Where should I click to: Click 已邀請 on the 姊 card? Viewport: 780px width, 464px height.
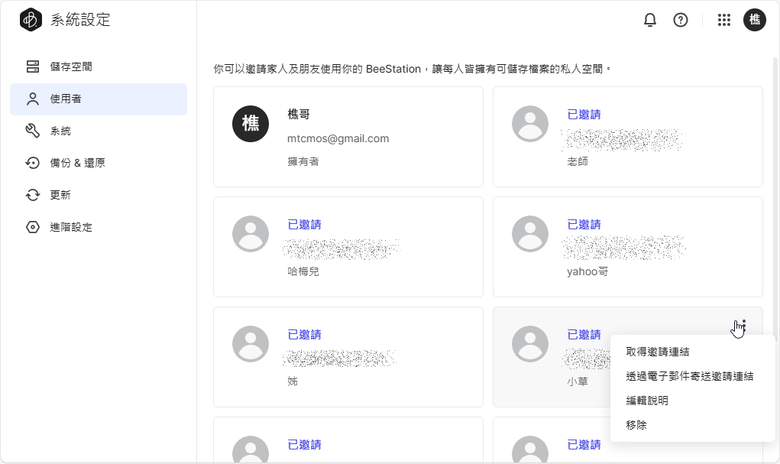[304, 335]
